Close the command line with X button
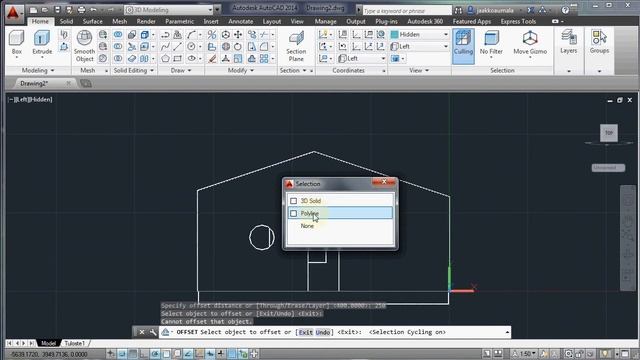 pyautogui.click(x=142, y=332)
